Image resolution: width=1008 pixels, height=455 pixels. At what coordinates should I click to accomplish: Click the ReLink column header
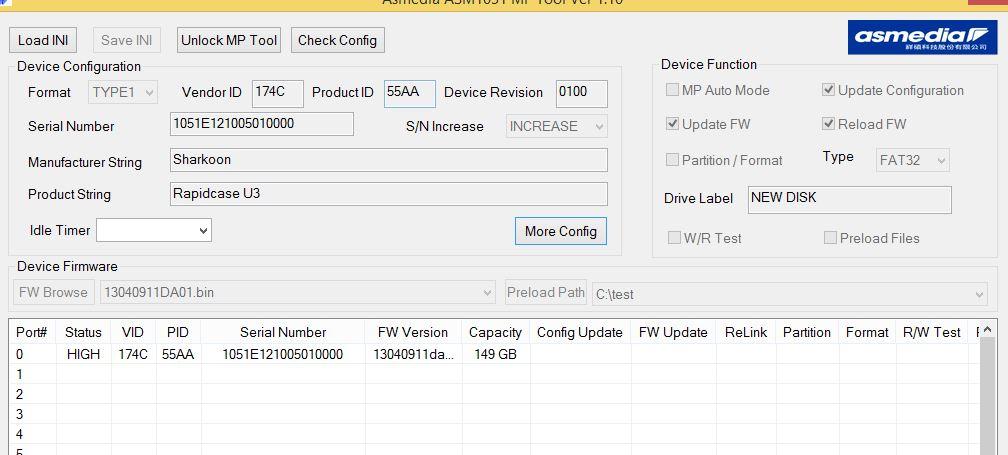tap(746, 332)
